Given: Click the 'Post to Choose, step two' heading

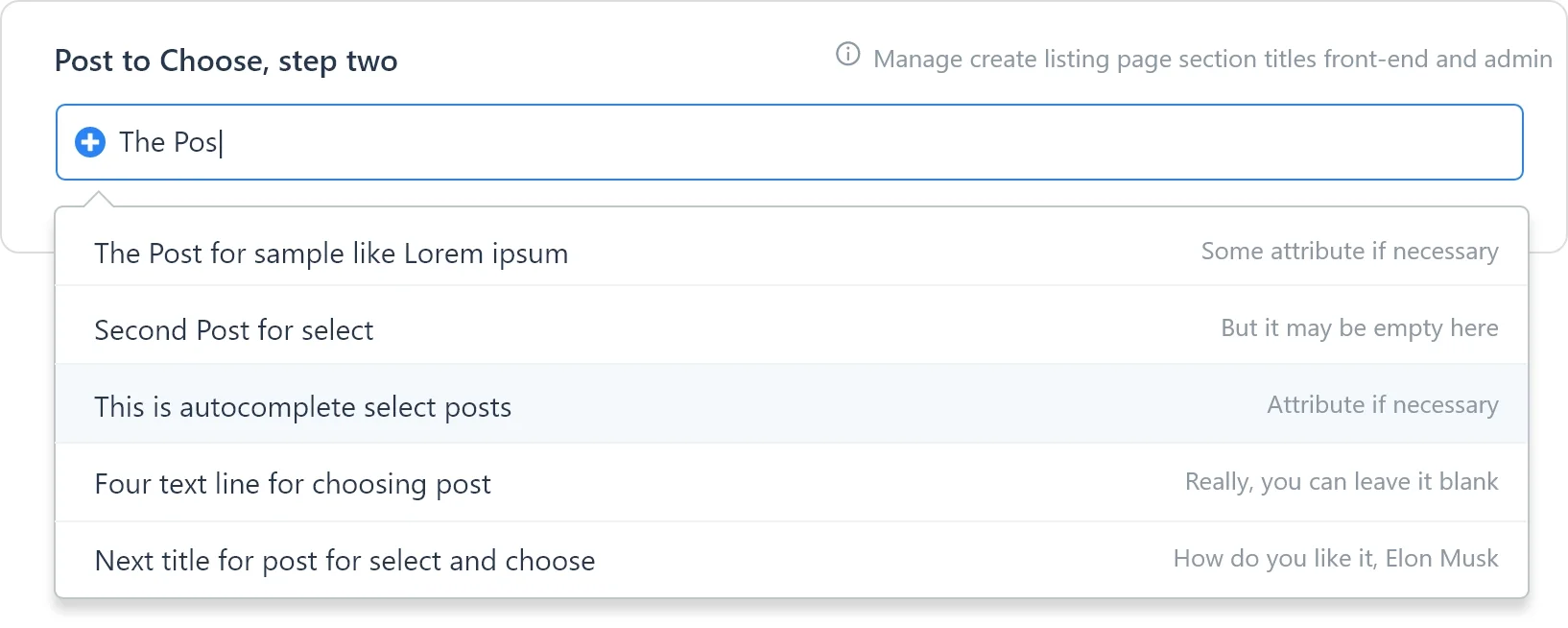Looking at the screenshot, I should (x=226, y=60).
